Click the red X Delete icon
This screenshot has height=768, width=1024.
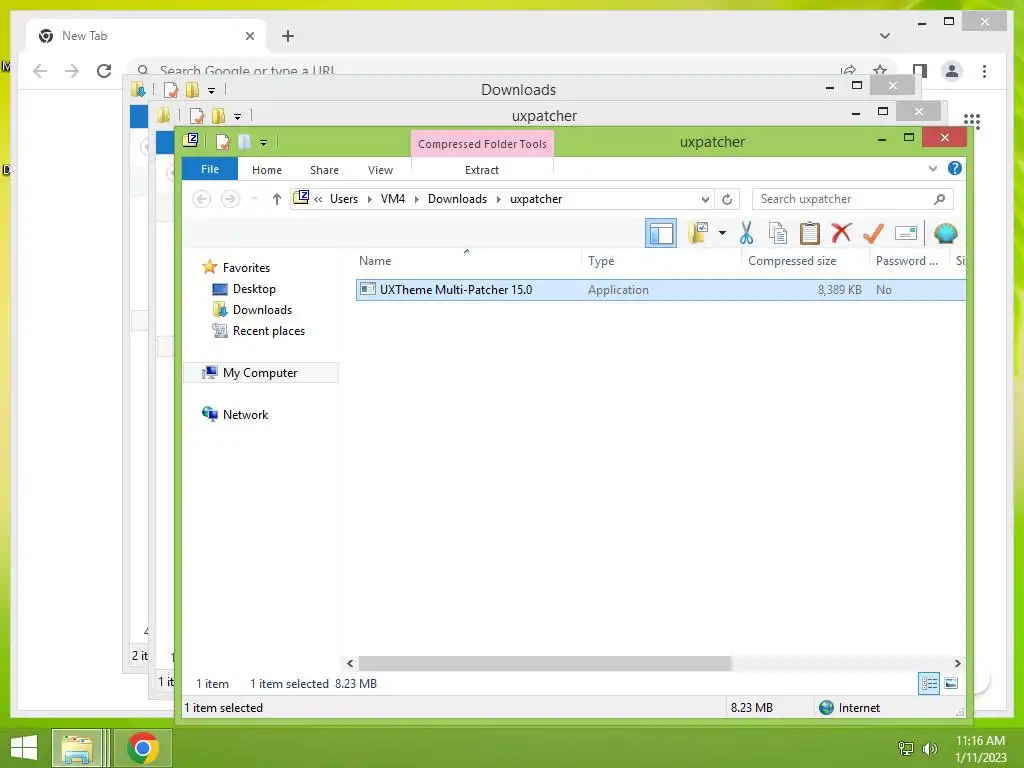[841, 233]
